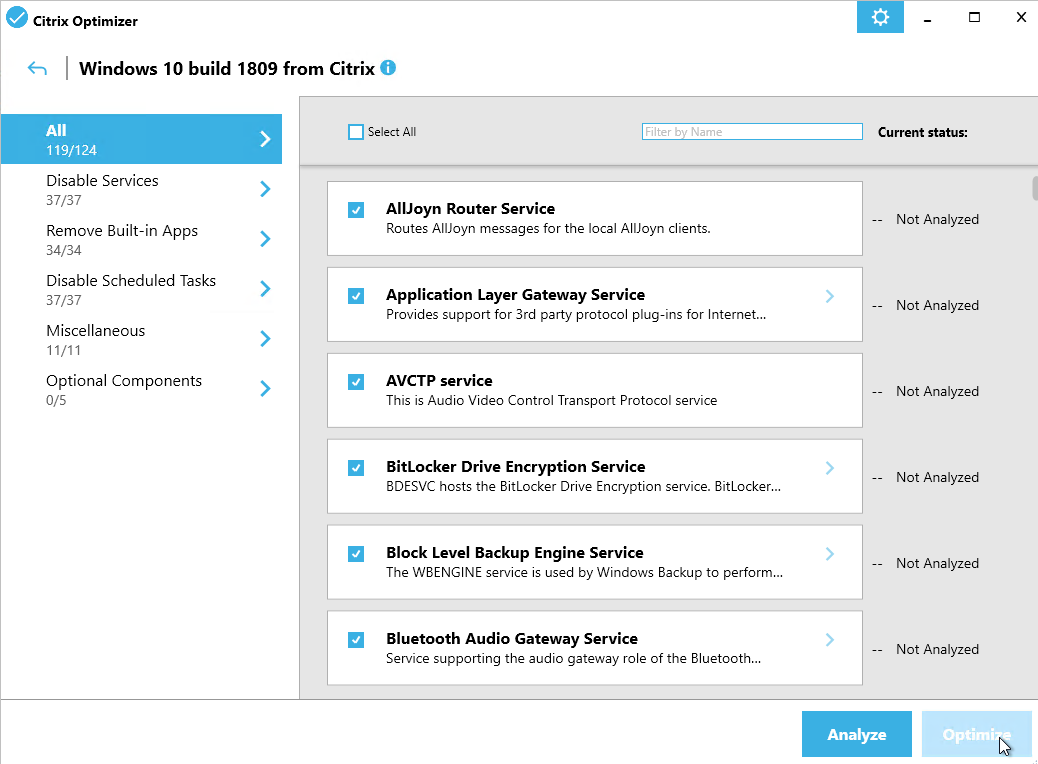Click the AllJoyn Router Service title
The image size is (1038, 764).
pos(471,209)
